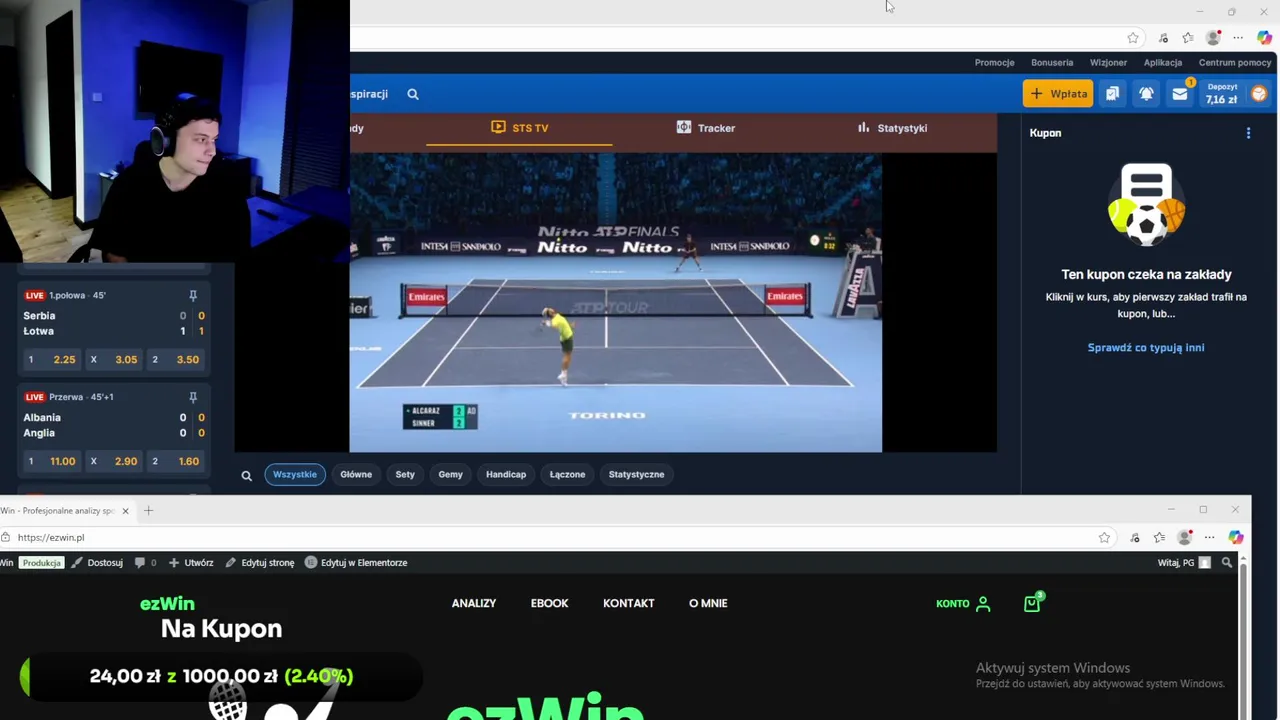Open top browser media control icon
Viewport: 1280px width, 720px height.
point(1163,38)
